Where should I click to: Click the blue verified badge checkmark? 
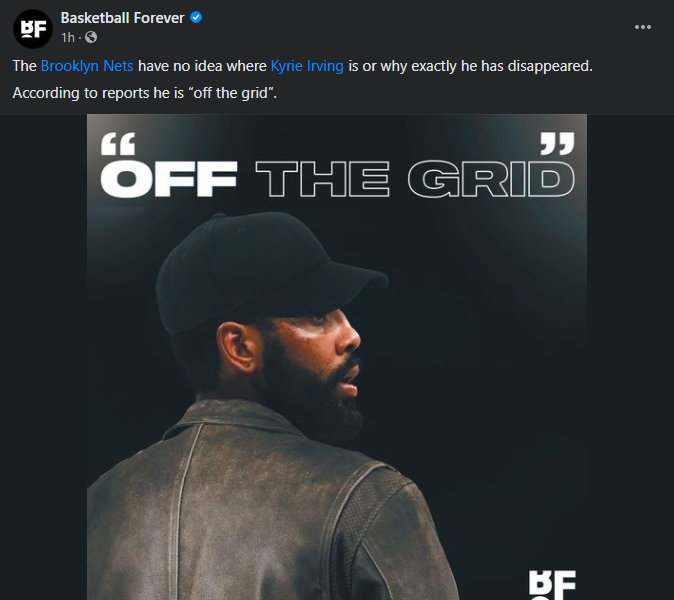click(196, 18)
